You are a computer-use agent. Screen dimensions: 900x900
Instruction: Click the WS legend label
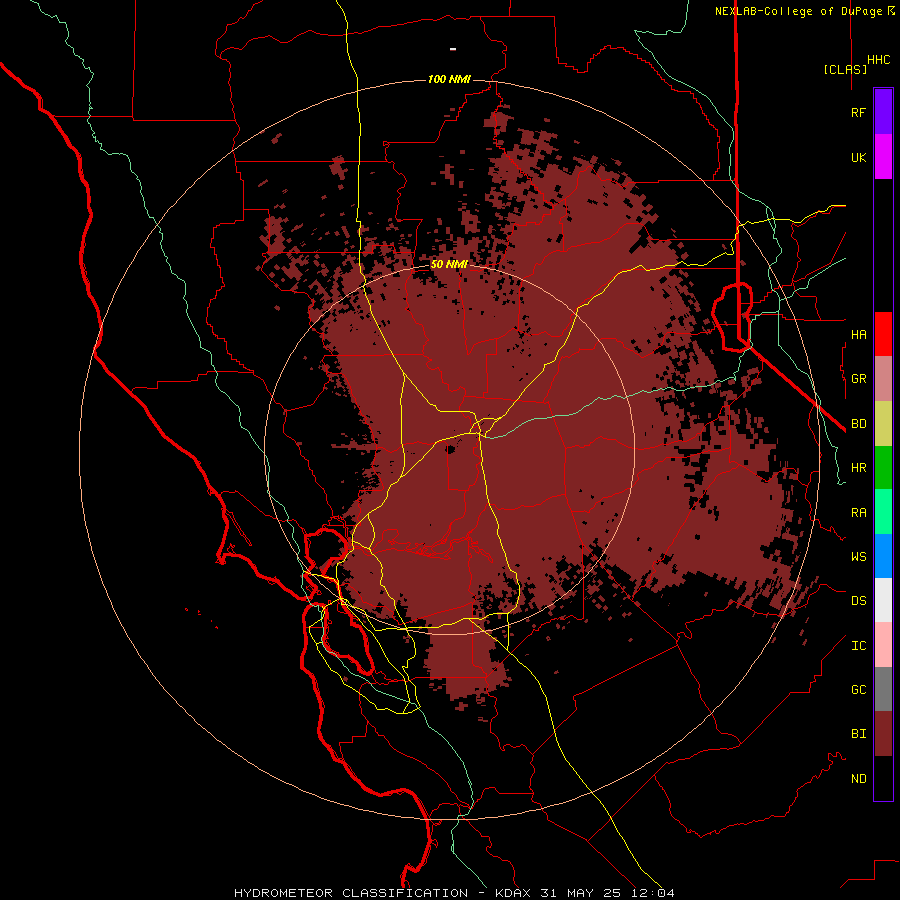(858, 557)
